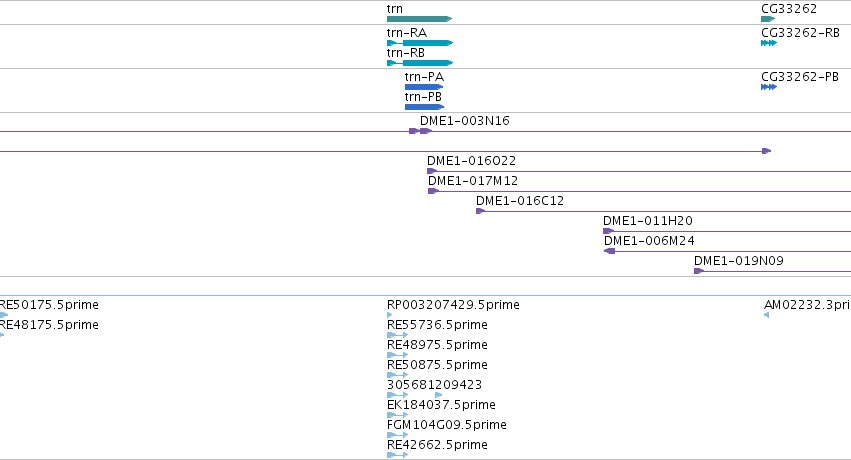
Task: Select the trn-RB transcript bar
Action: (420, 63)
